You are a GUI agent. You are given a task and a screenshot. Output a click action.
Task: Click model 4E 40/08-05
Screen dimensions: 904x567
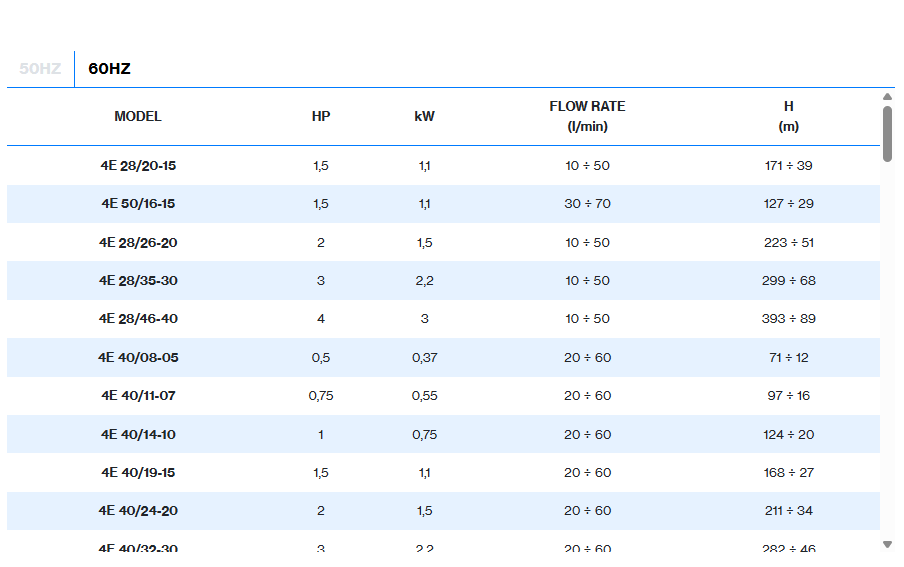pos(138,358)
